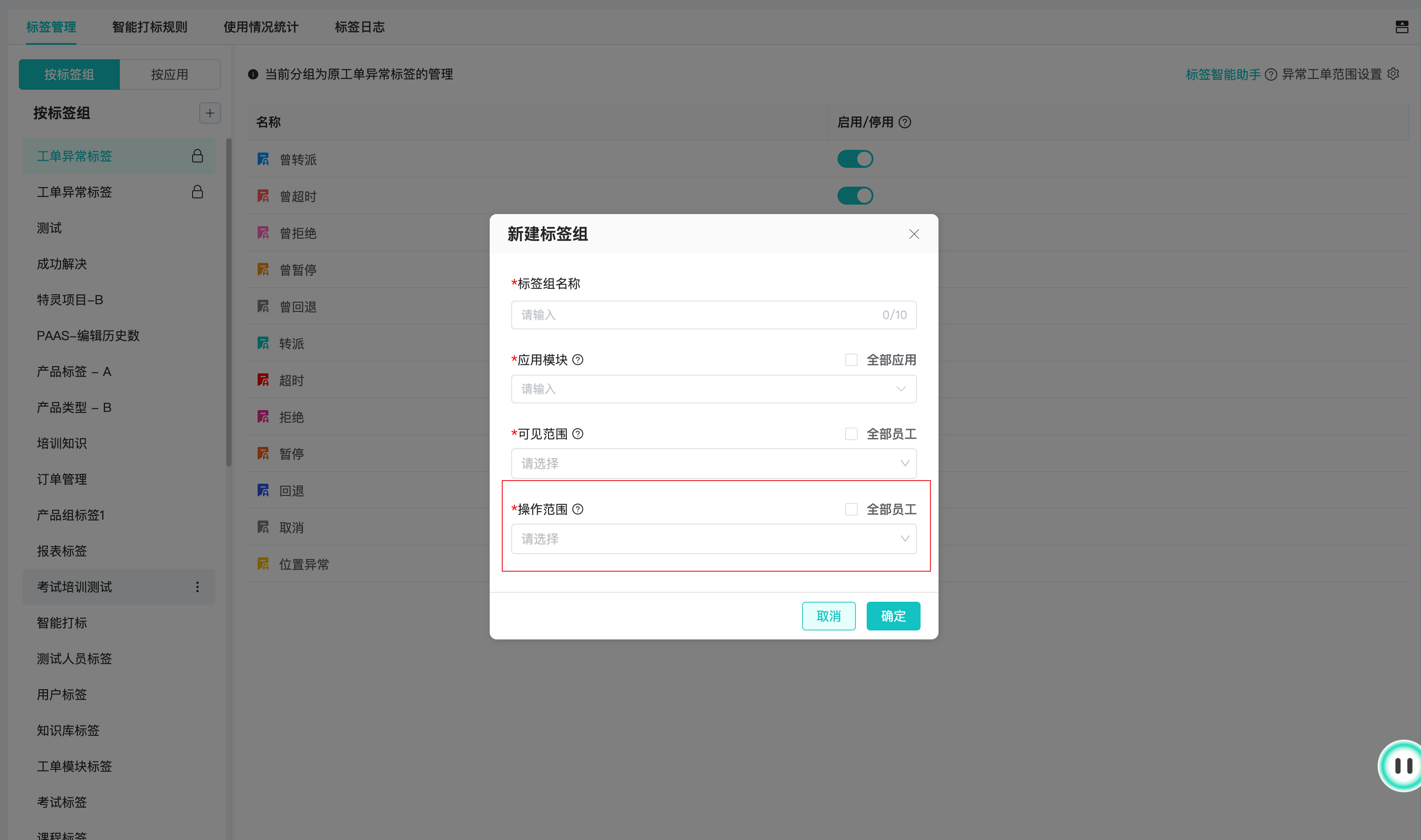Image resolution: width=1421 pixels, height=840 pixels.
Task: Switch to 标签日志 tab
Action: pos(360,27)
